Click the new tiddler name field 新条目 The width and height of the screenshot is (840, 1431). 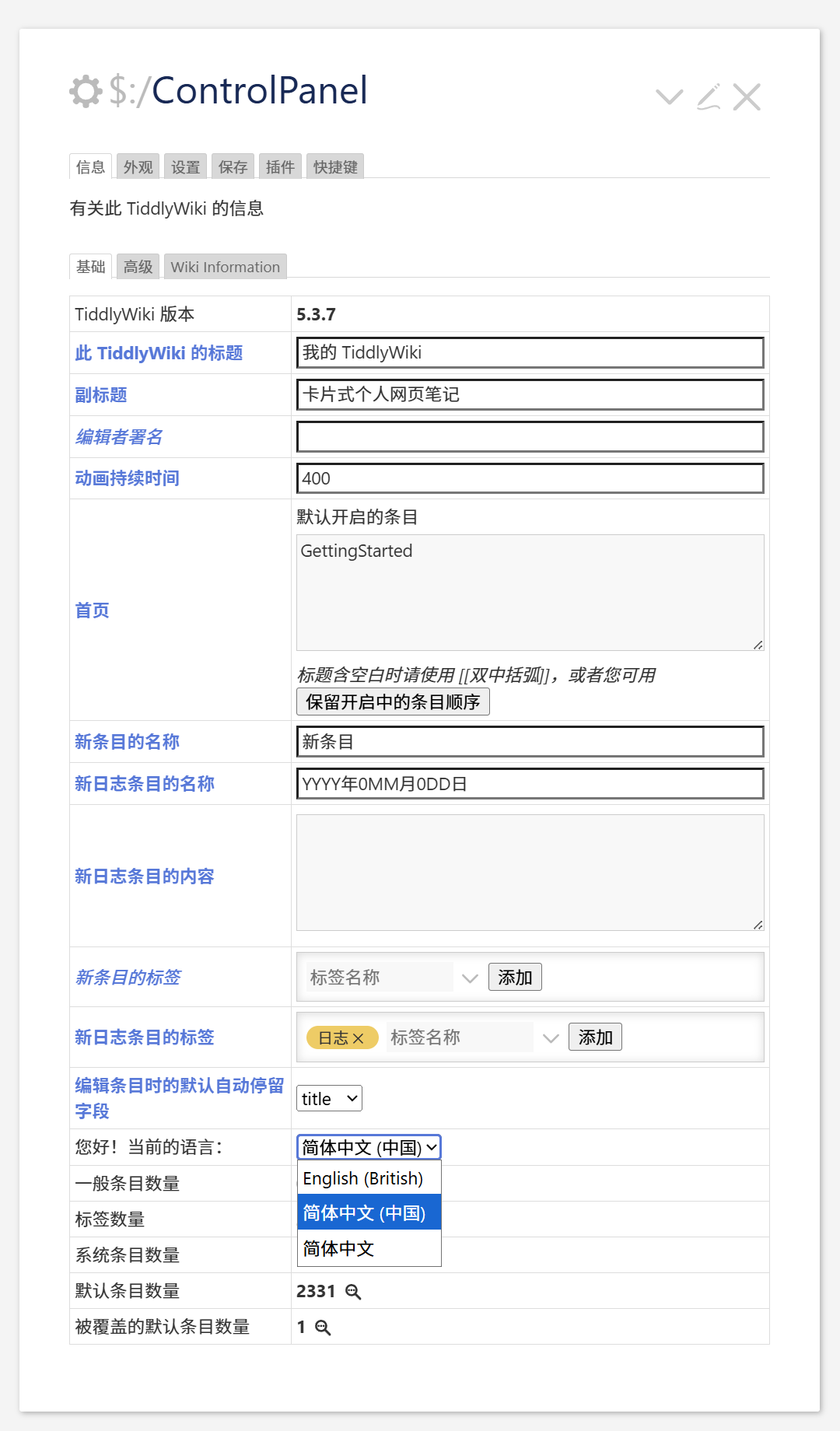pyautogui.click(x=530, y=741)
